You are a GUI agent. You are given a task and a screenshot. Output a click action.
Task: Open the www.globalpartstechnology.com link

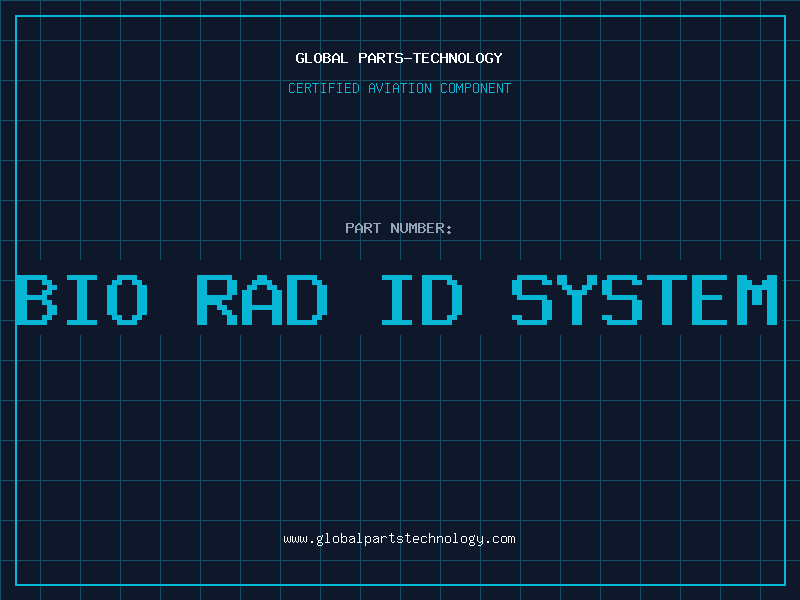tap(399, 538)
